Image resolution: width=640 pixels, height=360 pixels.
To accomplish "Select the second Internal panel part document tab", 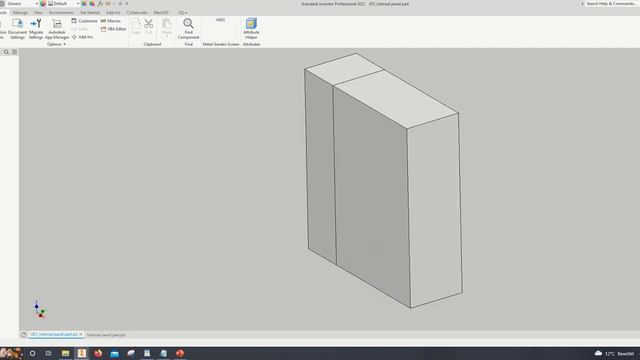I will pyautogui.click(x=106, y=335).
